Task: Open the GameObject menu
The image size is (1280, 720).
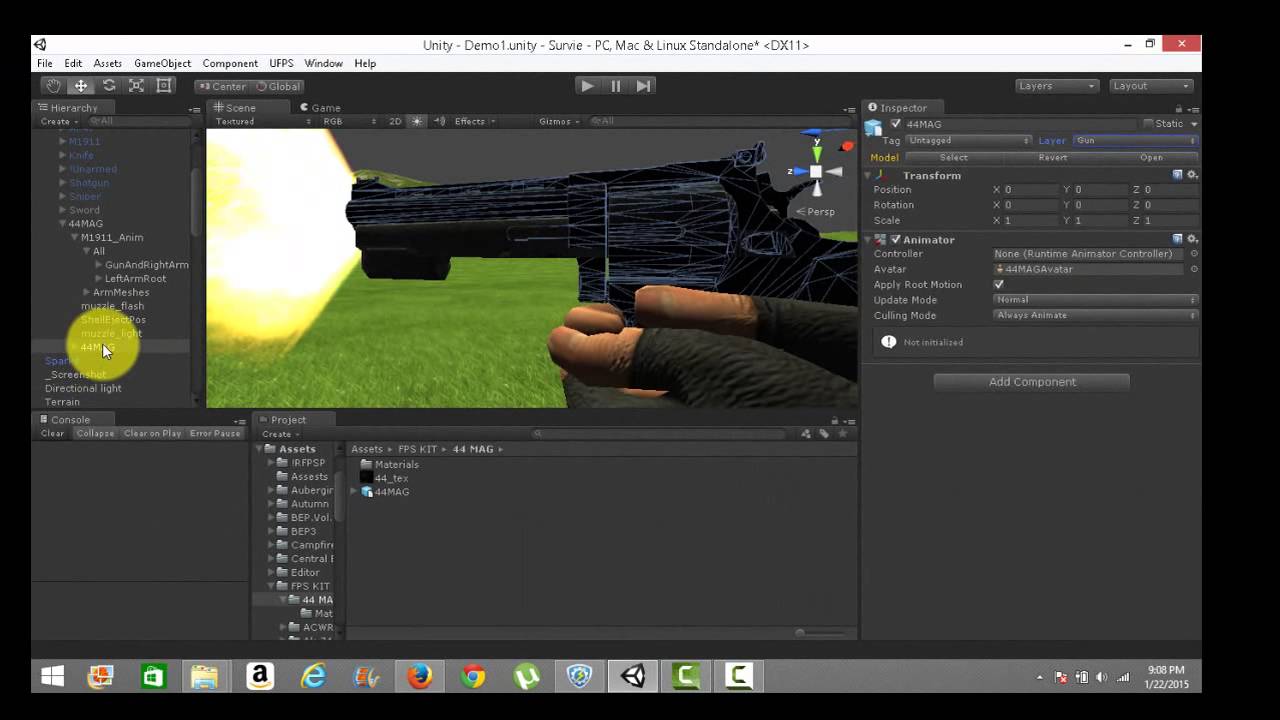Action: click(x=162, y=63)
